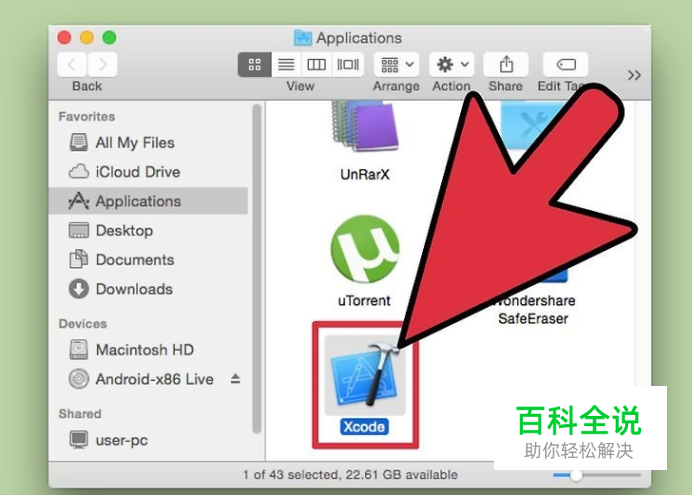The image size is (692, 495).
Task: Switch to column view
Action: pyautogui.click(x=316, y=64)
